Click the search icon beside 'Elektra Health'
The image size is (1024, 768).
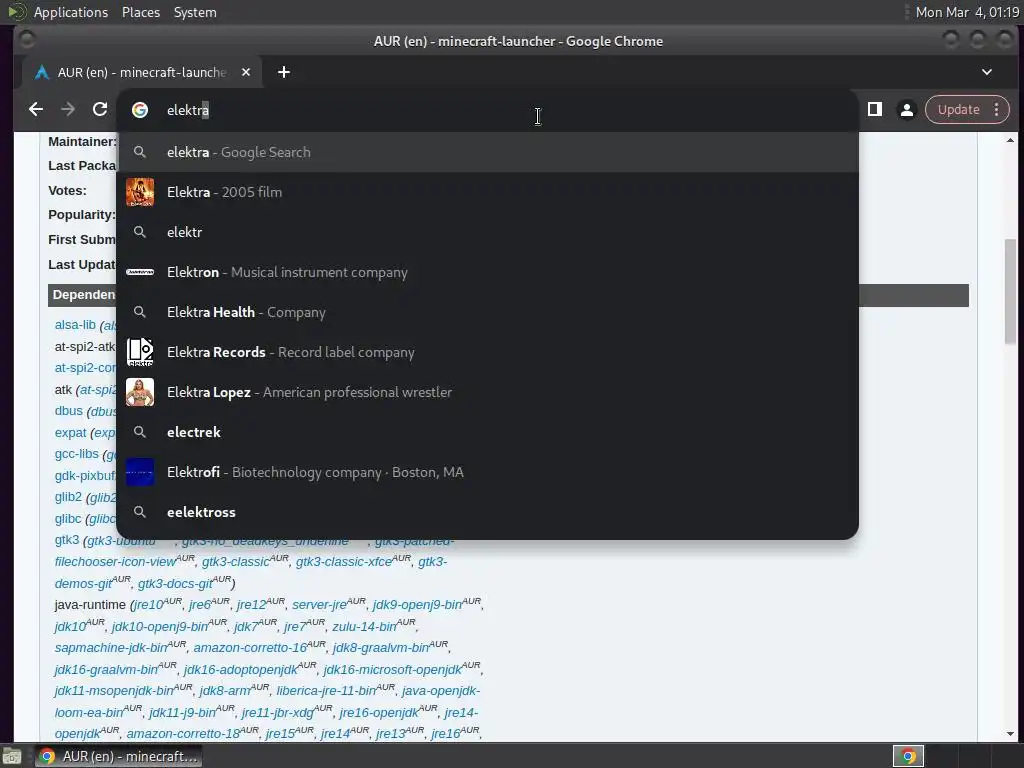[140, 312]
